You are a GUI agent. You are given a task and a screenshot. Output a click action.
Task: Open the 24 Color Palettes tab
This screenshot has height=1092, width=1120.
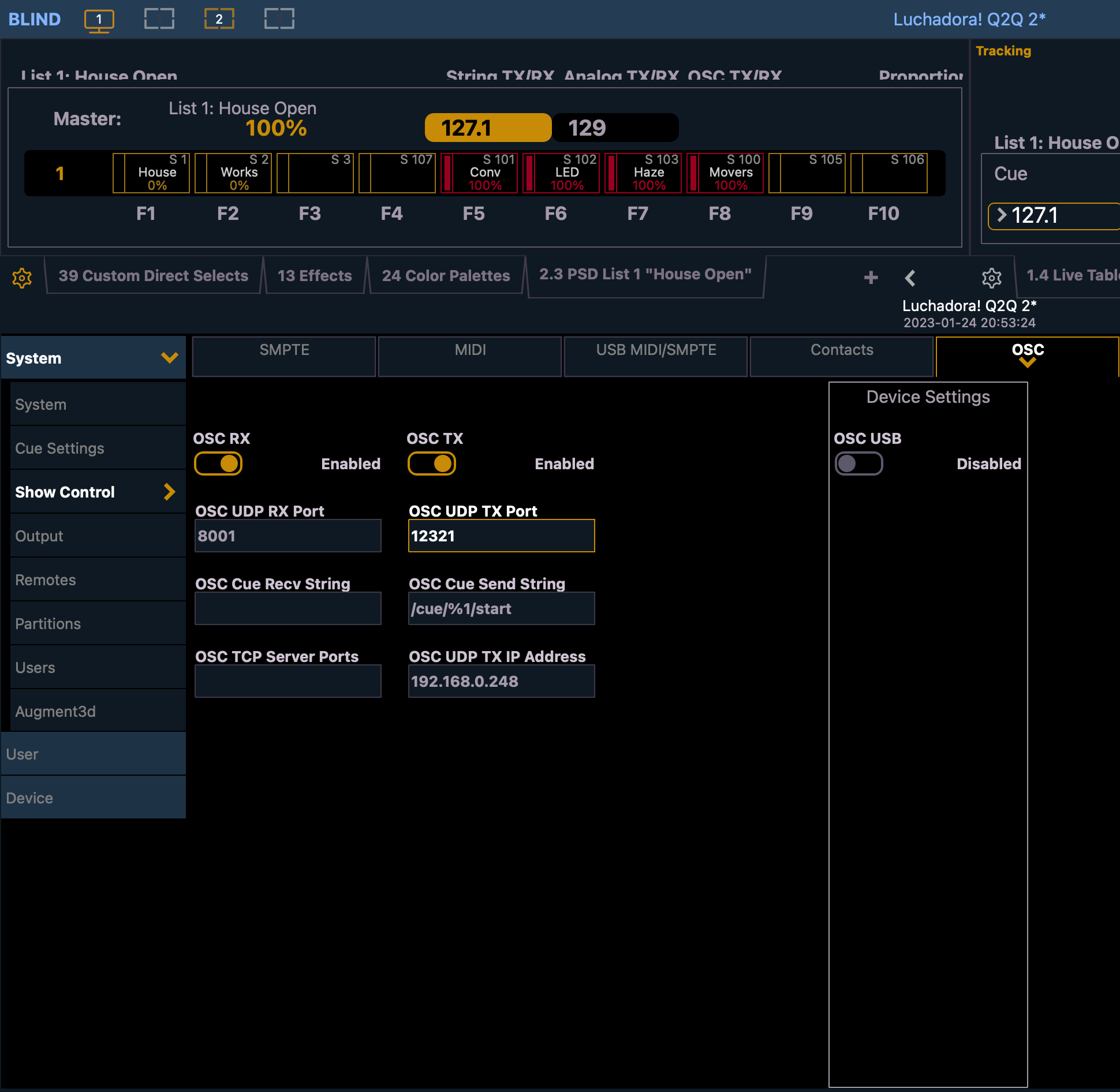point(446,275)
